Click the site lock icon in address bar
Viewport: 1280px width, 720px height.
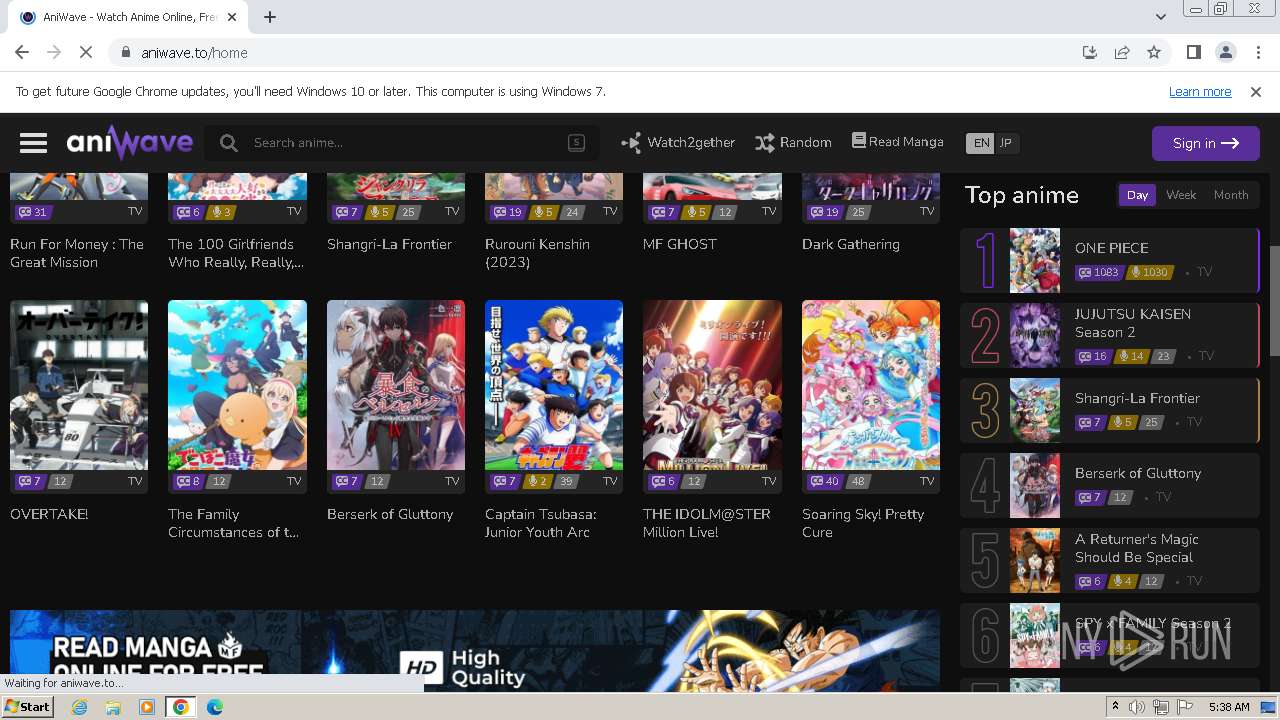[x=125, y=53]
